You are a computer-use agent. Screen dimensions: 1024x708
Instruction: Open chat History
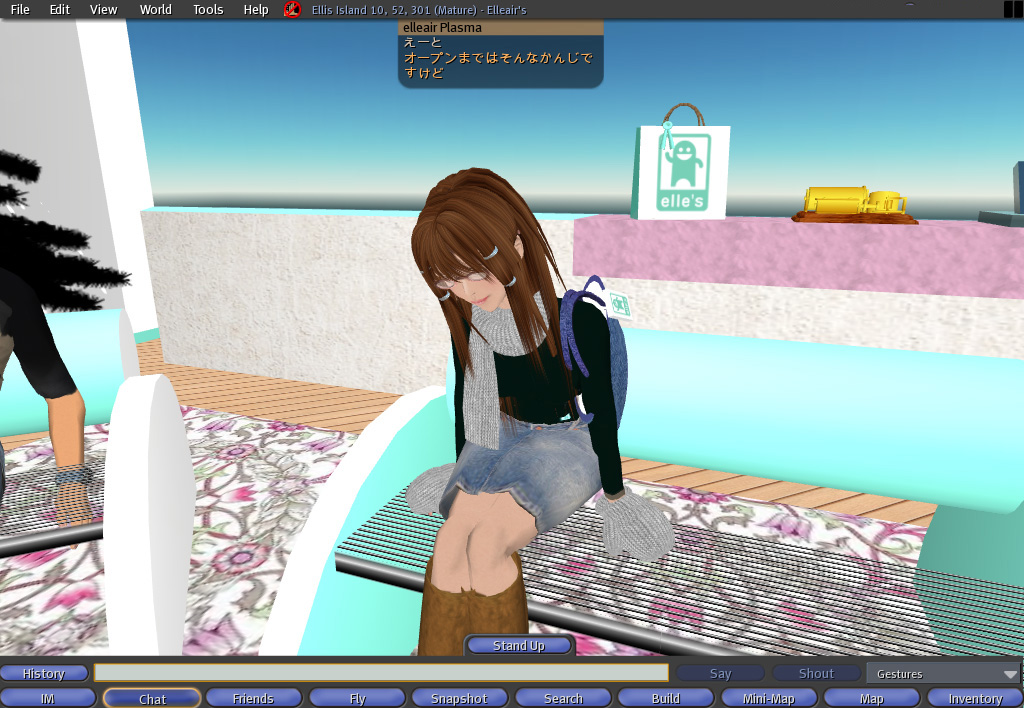click(44, 673)
